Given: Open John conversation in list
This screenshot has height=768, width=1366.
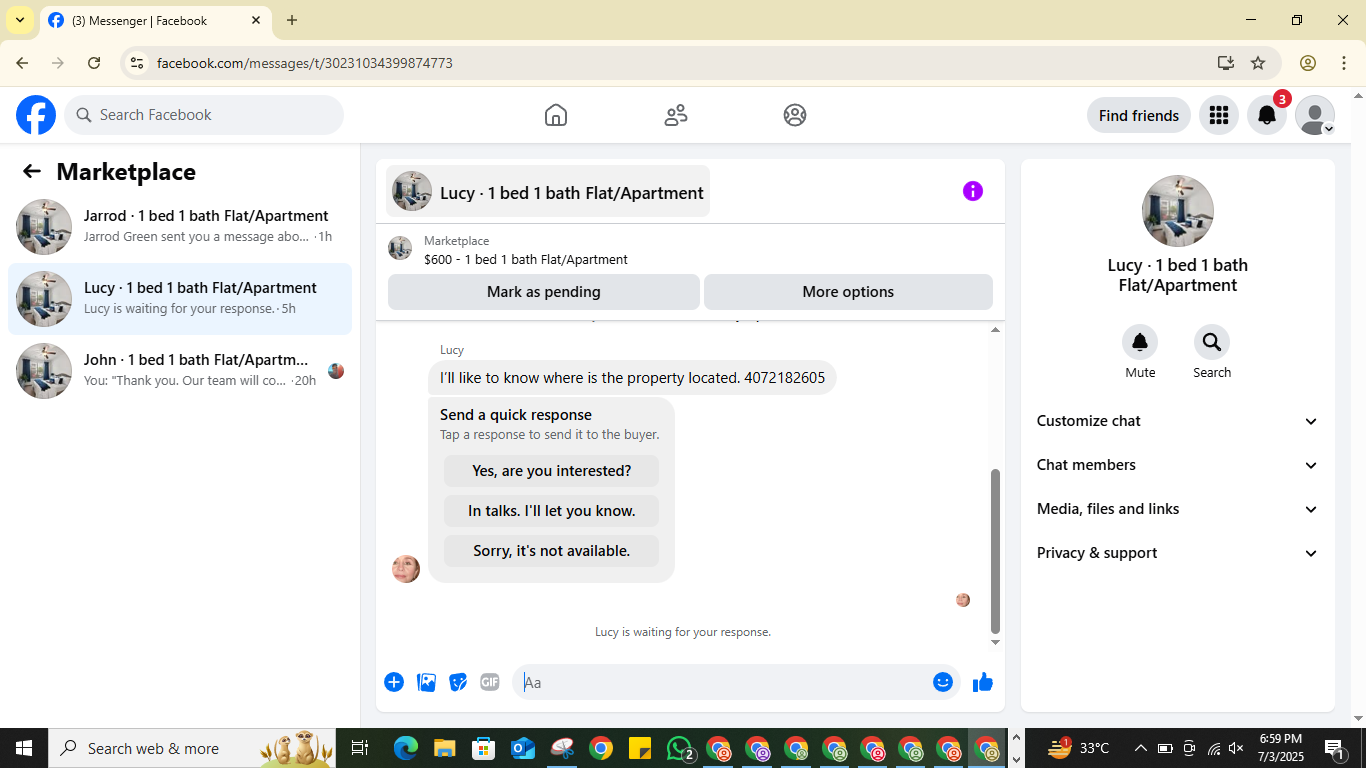Looking at the screenshot, I should point(180,371).
